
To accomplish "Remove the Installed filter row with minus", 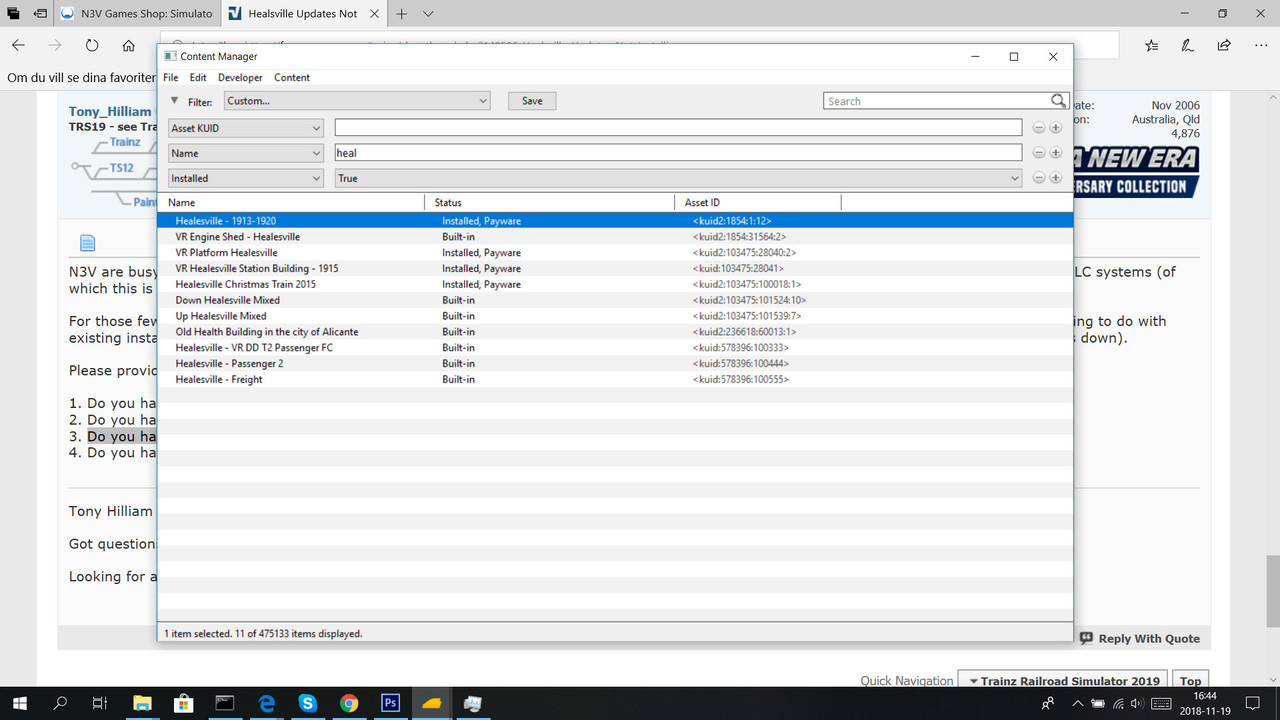I will (x=1039, y=178).
